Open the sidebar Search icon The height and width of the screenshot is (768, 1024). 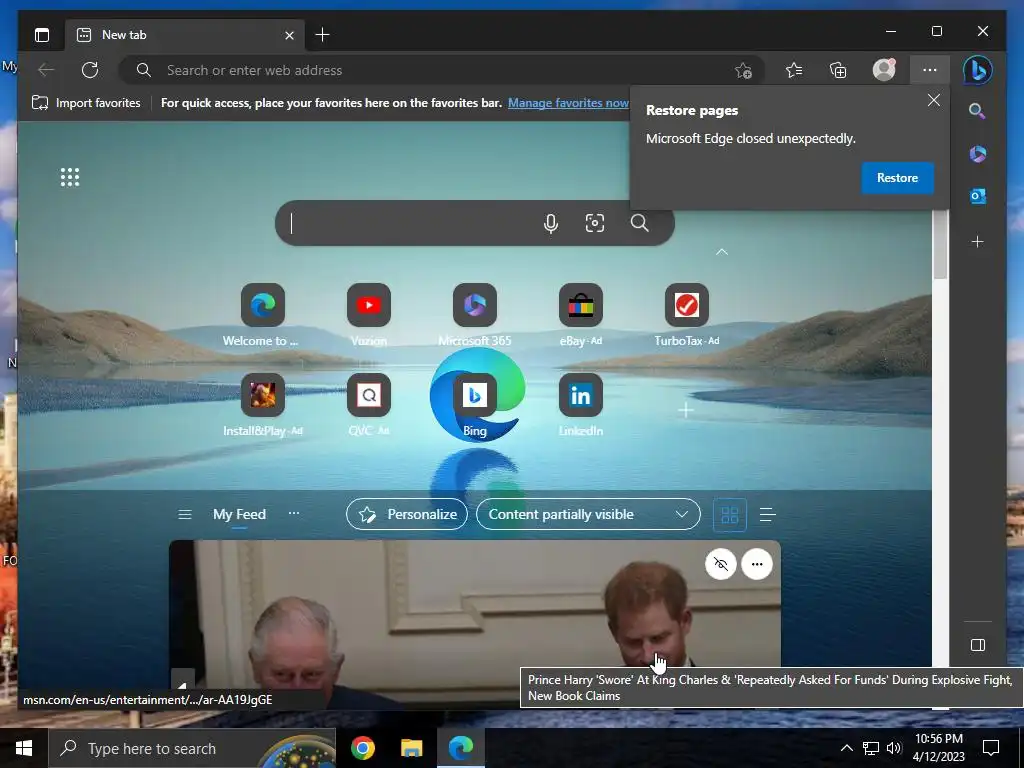pos(977,111)
